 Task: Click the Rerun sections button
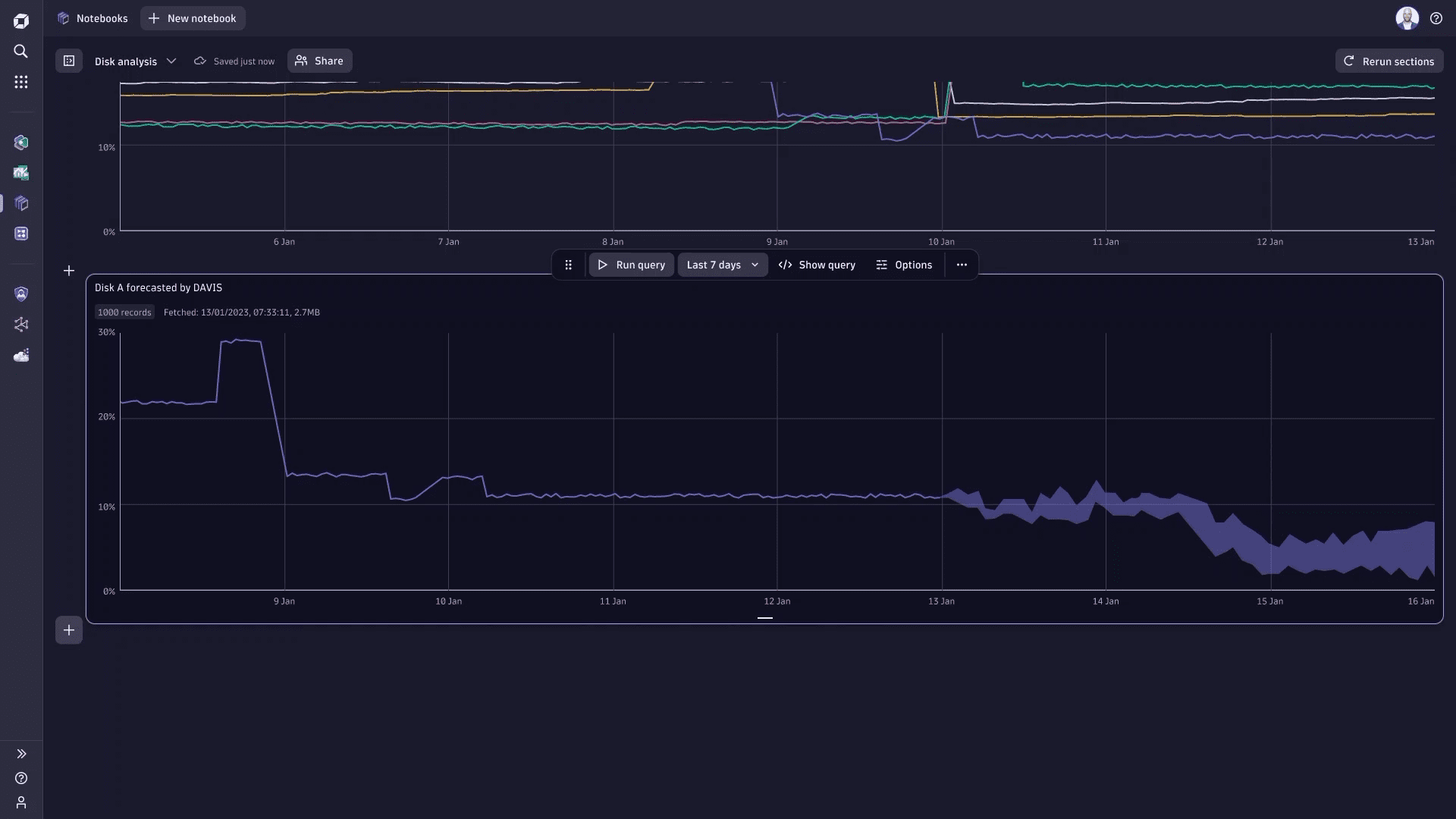click(1389, 61)
